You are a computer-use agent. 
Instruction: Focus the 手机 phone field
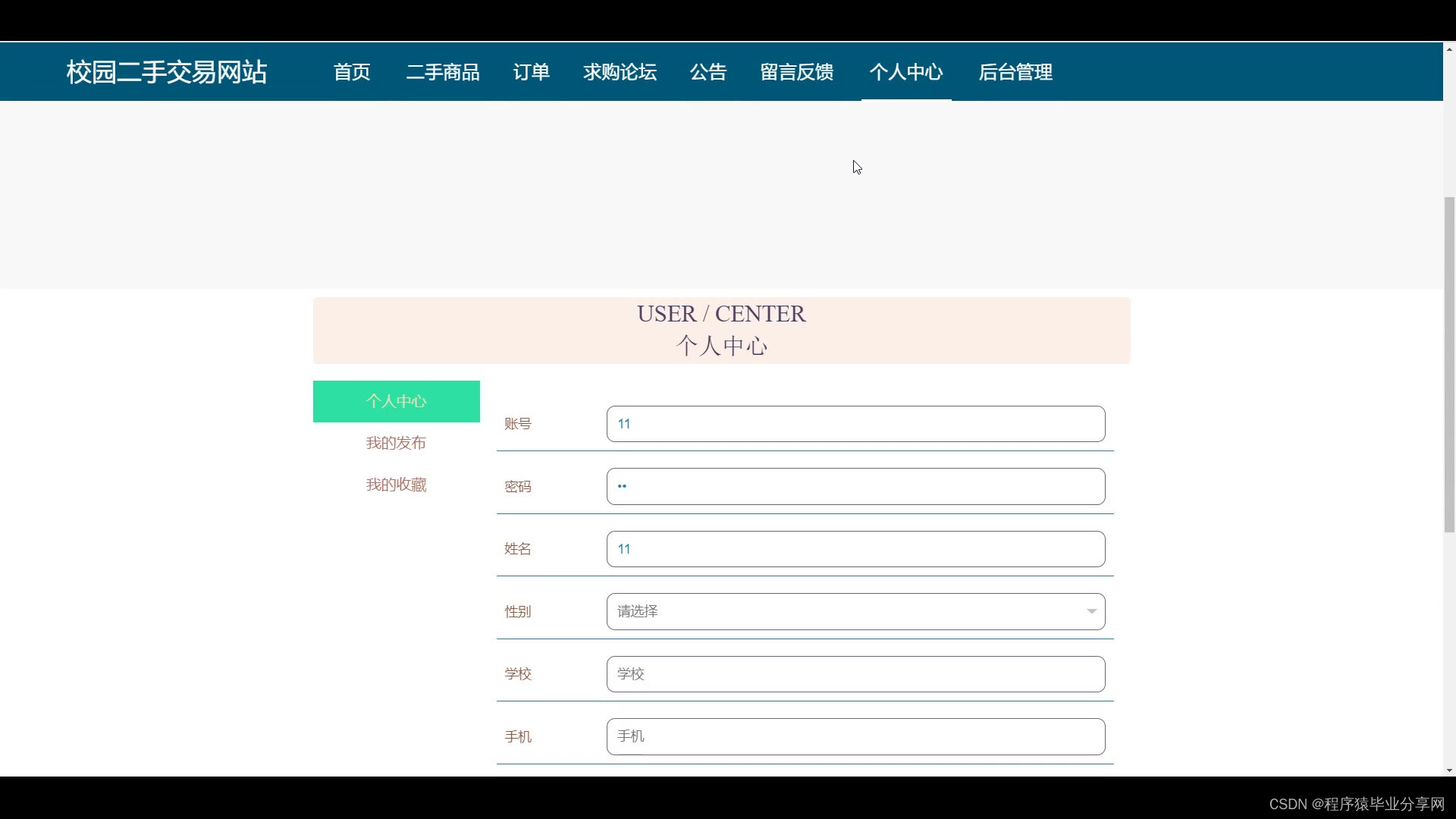tap(855, 736)
